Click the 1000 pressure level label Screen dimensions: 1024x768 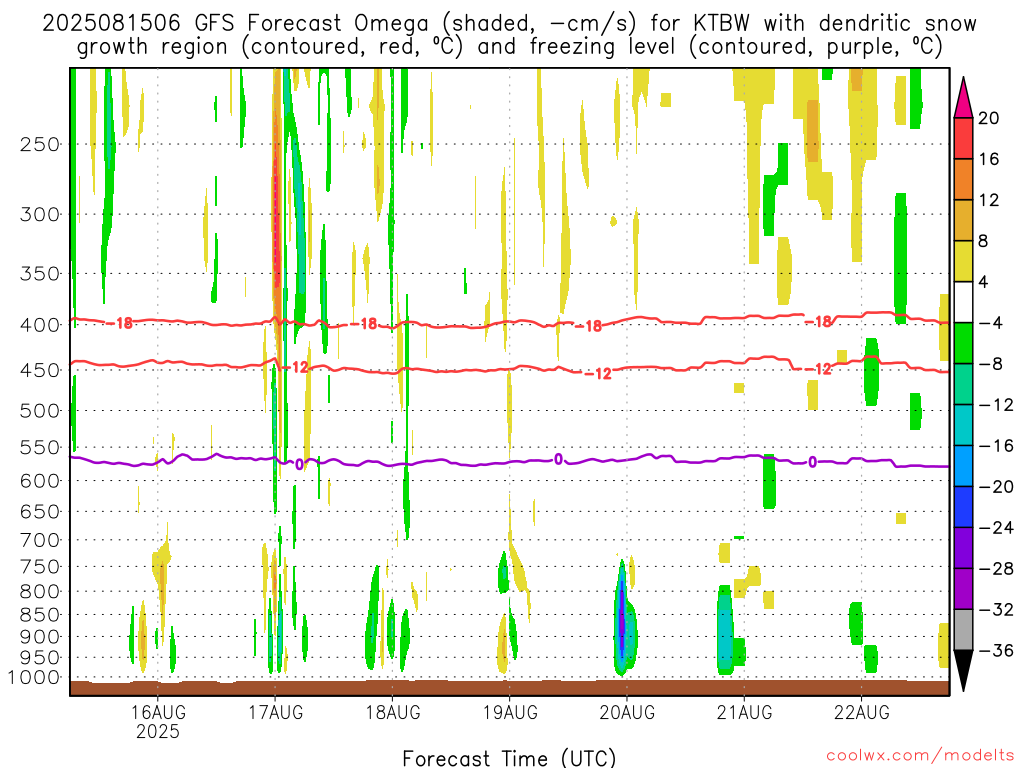34,678
